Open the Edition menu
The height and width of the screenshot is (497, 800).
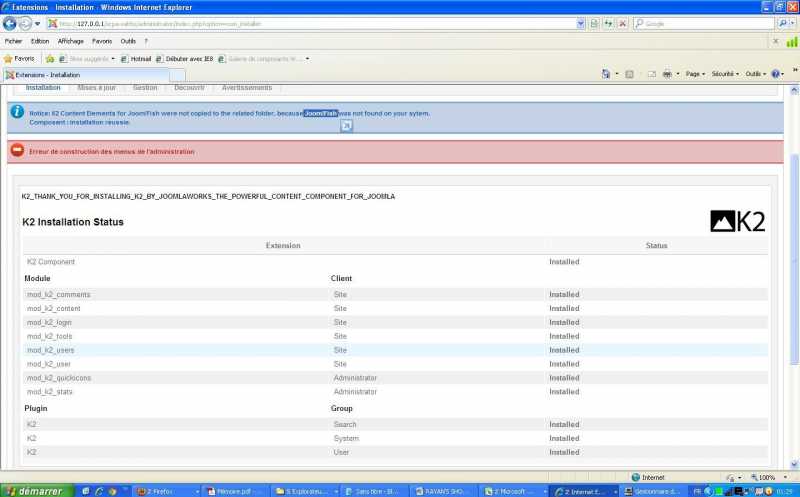pyautogui.click(x=40, y=41)
